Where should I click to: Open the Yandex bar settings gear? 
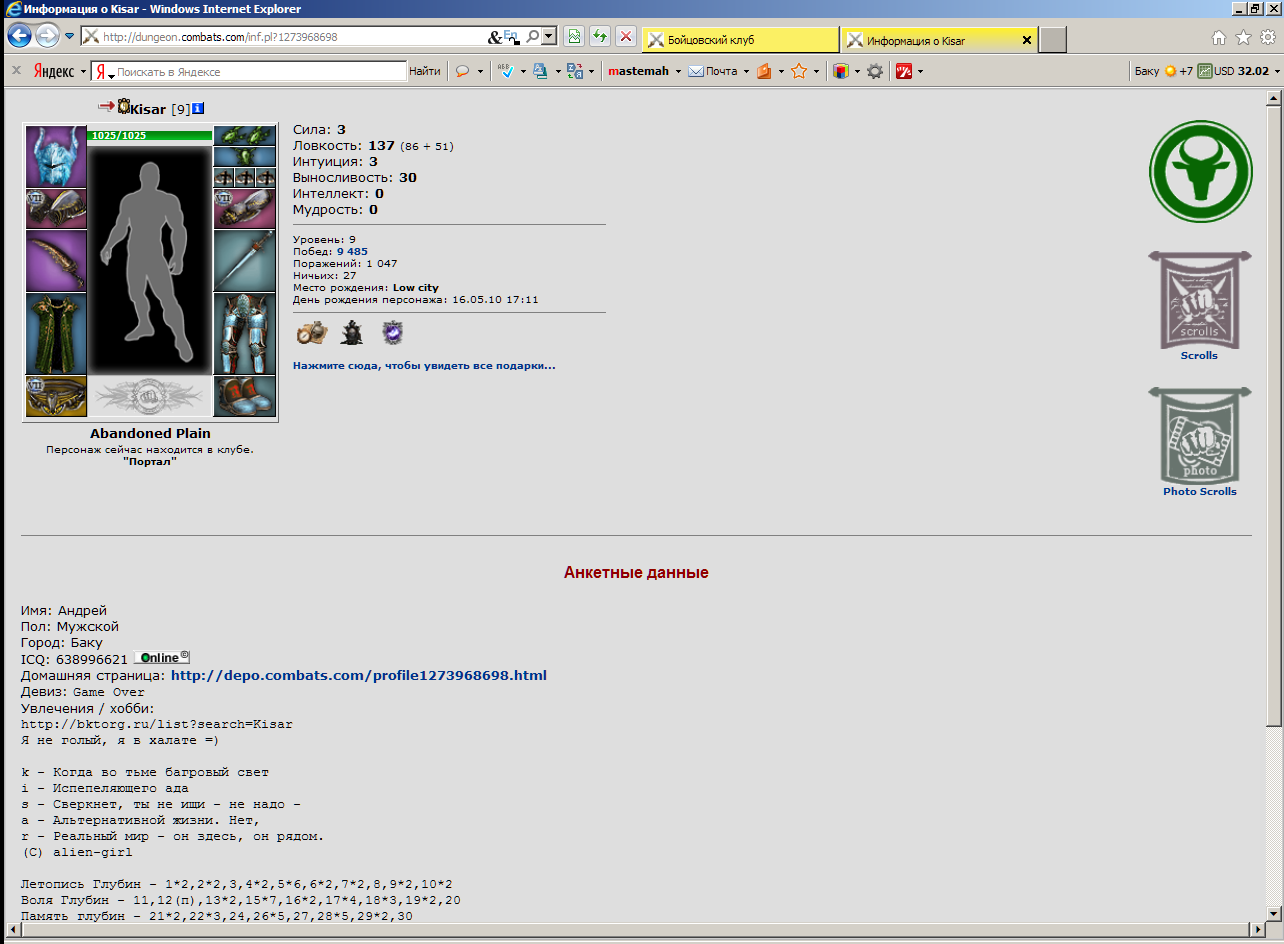(x=875, y=71)
